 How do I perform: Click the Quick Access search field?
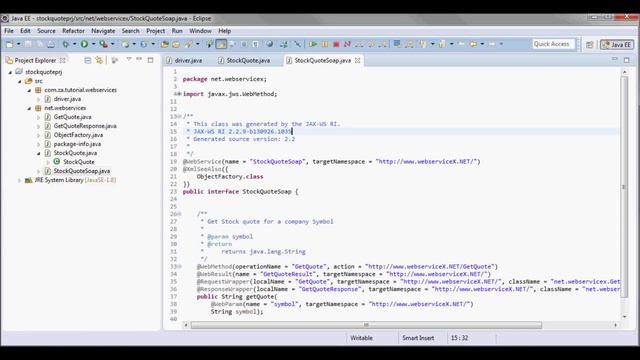tap(553, 44)
